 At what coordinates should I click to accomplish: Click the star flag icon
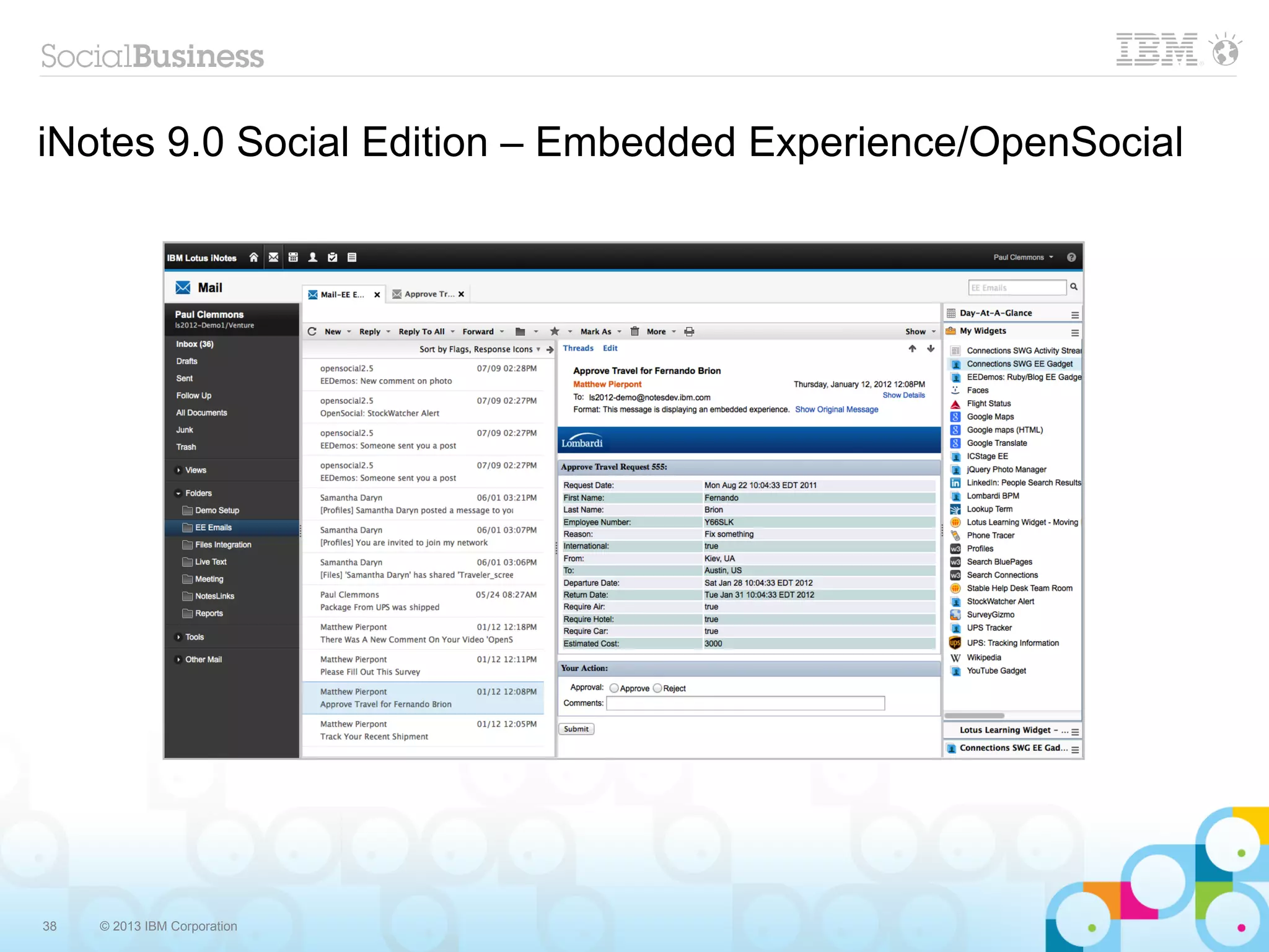[555, 331]
